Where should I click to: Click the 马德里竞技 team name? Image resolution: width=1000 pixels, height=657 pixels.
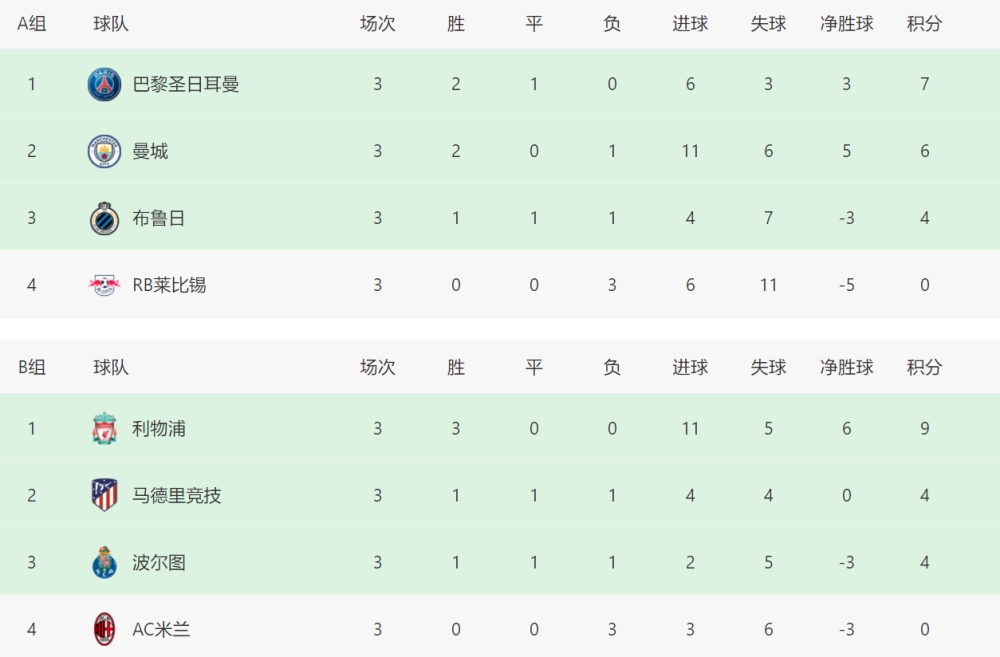pos(177,496)
